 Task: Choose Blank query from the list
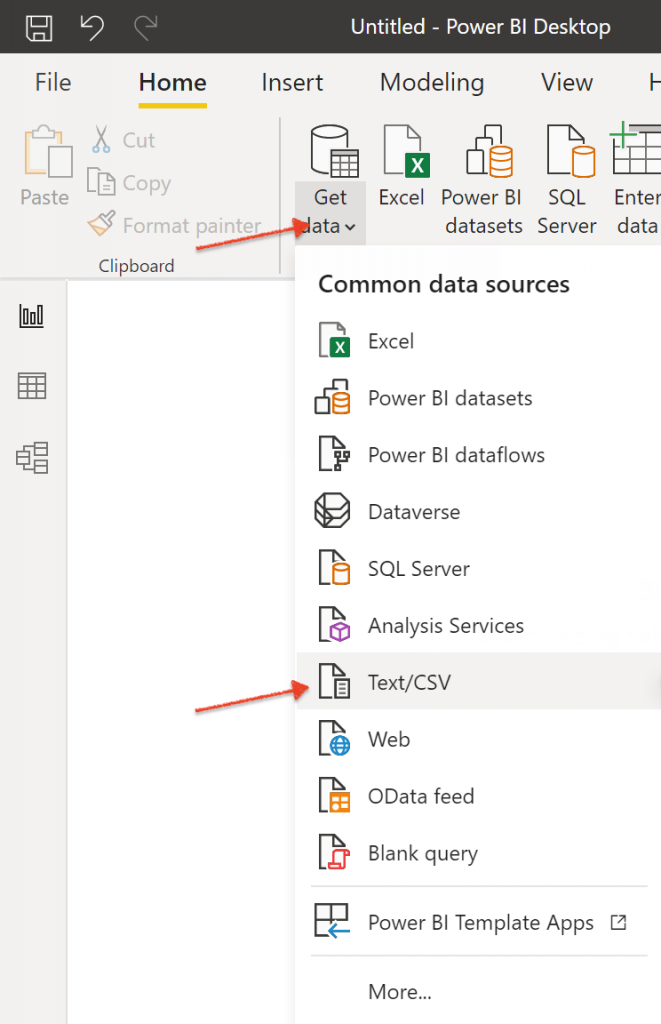(422, 854)
